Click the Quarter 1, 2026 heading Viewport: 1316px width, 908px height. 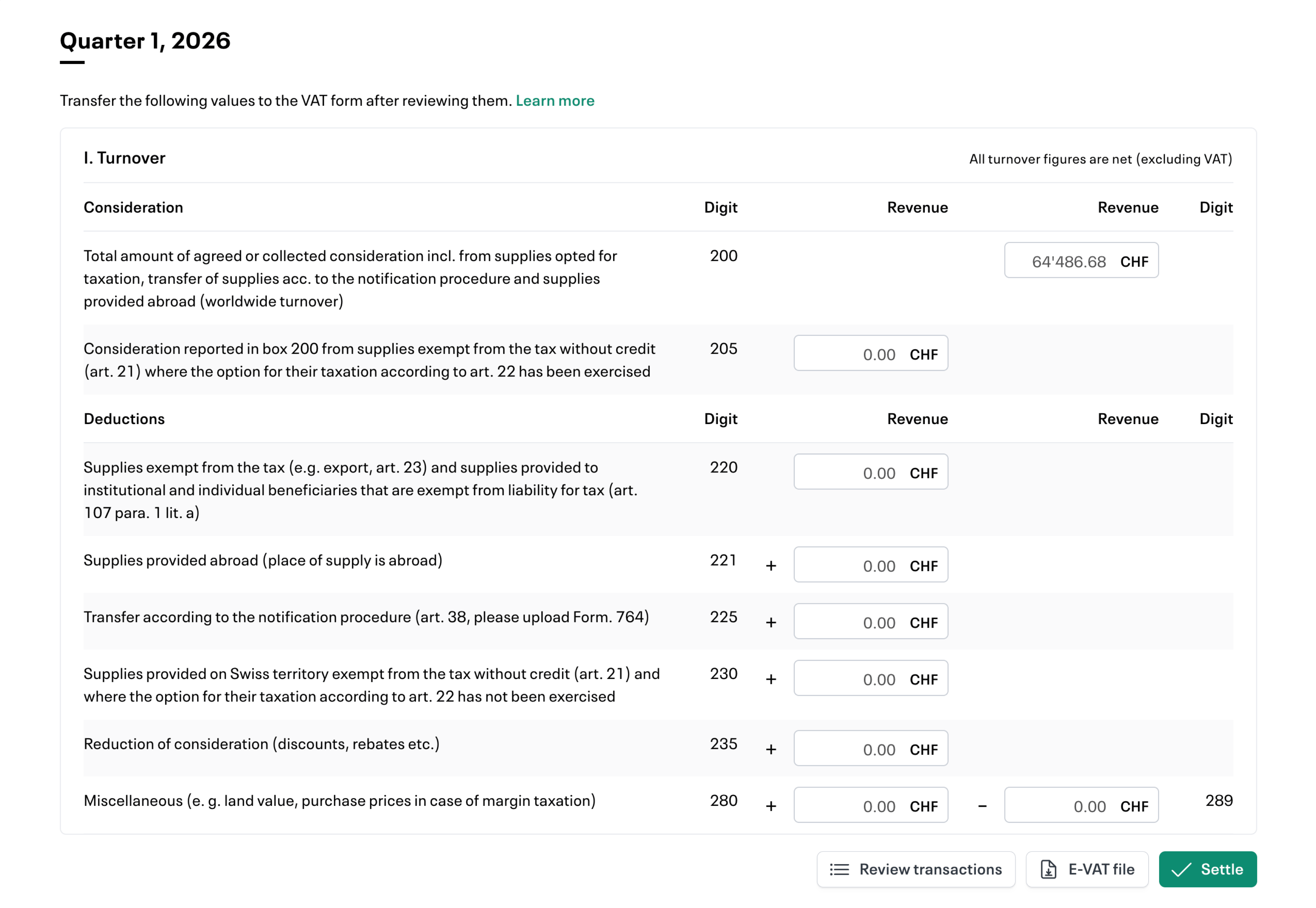point(145,41)
